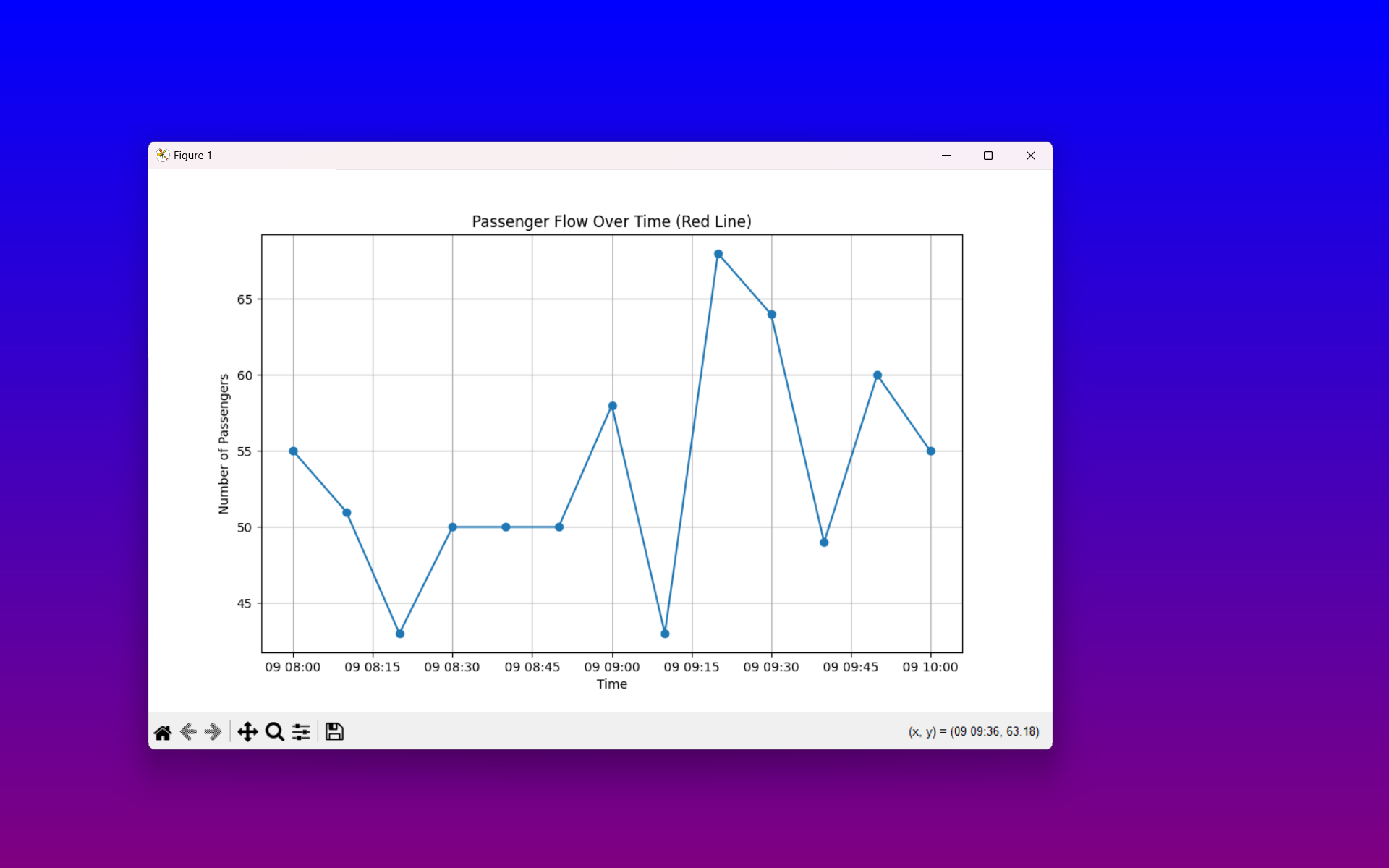
Task: Click the first data point at 09 08:00
Action: coord(293,451)
